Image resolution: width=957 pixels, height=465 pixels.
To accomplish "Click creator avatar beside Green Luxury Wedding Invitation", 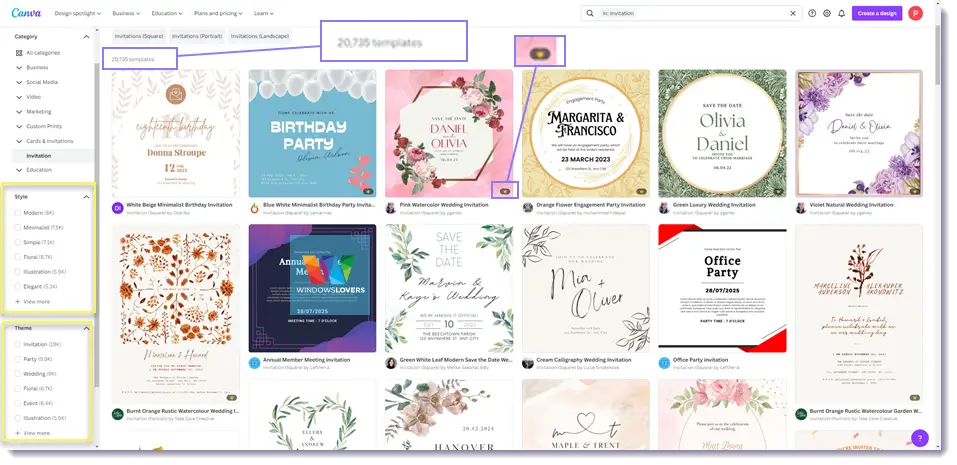I will click(664, 208).
